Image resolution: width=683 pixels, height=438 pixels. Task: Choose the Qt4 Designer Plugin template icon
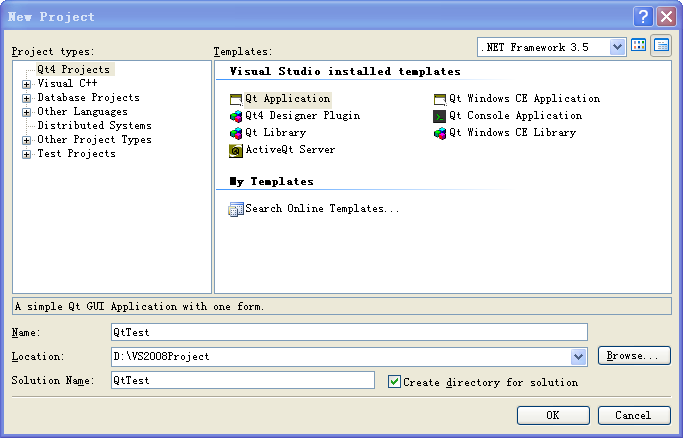click(x=236, y=116)
